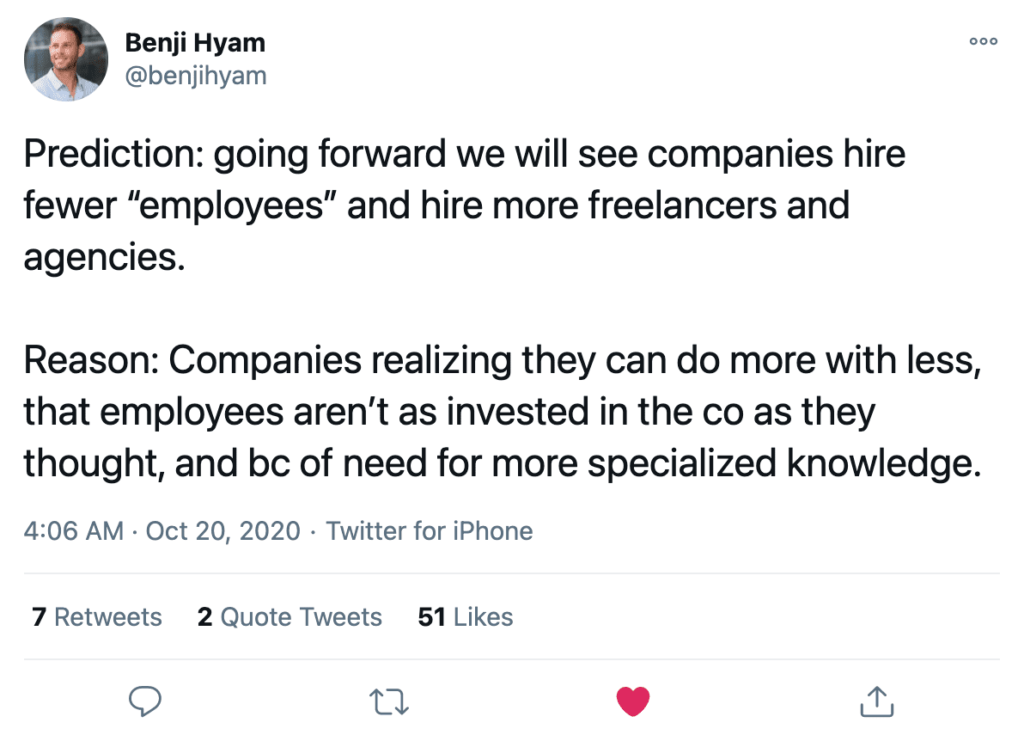The width and height of the screenshot is (1024, 741).
Task: Unlike the tweet via red heart
Action: [x=633, y=702]
